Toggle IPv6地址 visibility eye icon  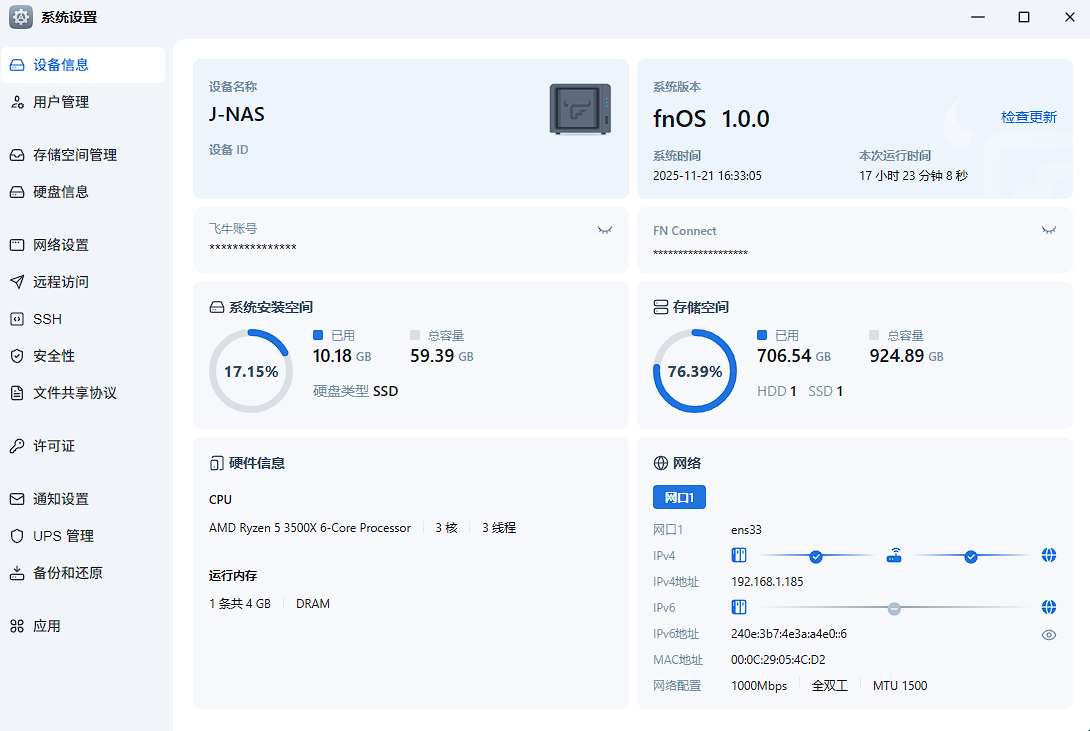[x=1048, y=634]
